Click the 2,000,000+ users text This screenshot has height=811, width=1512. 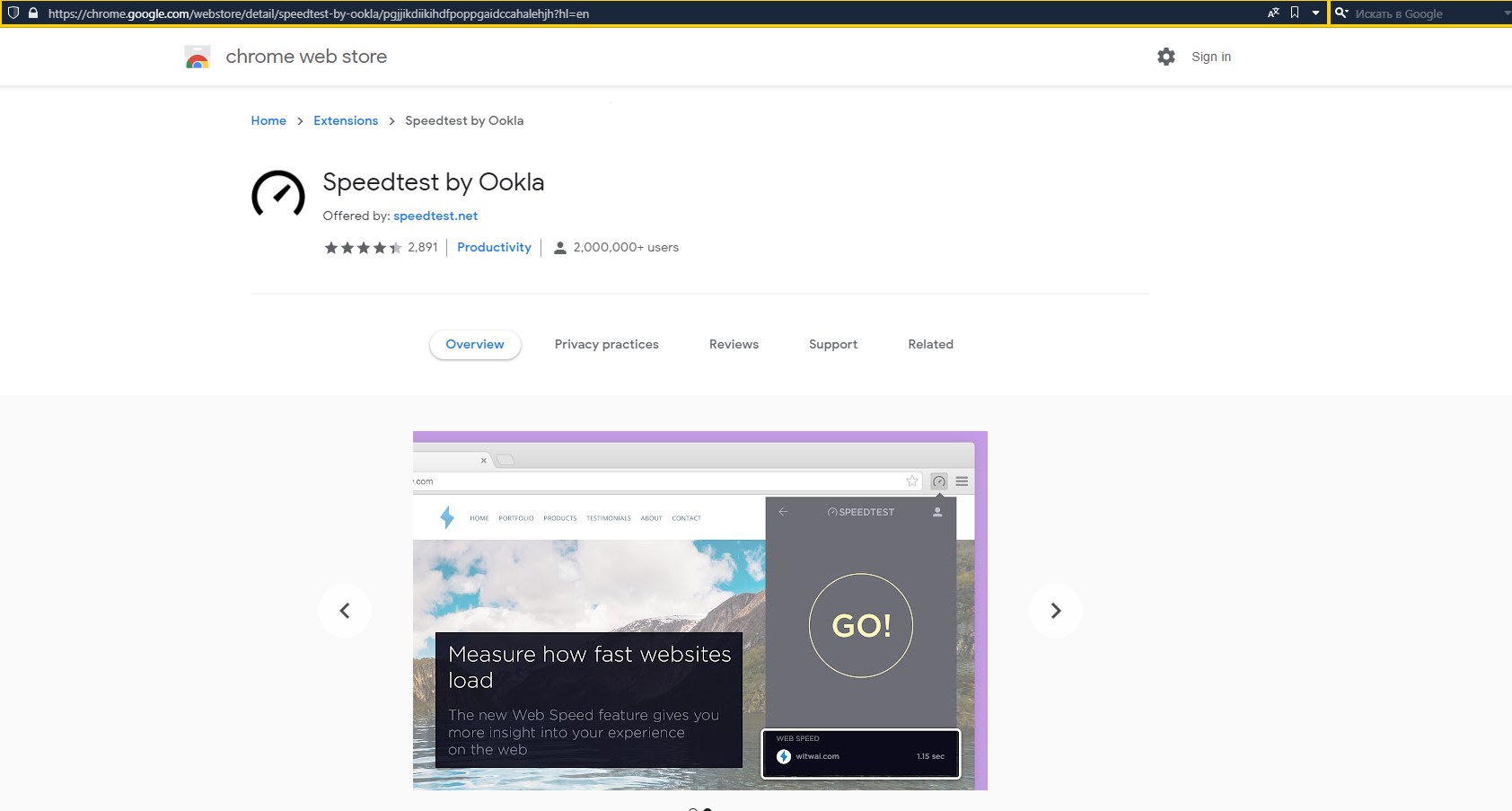coord(626,247)
